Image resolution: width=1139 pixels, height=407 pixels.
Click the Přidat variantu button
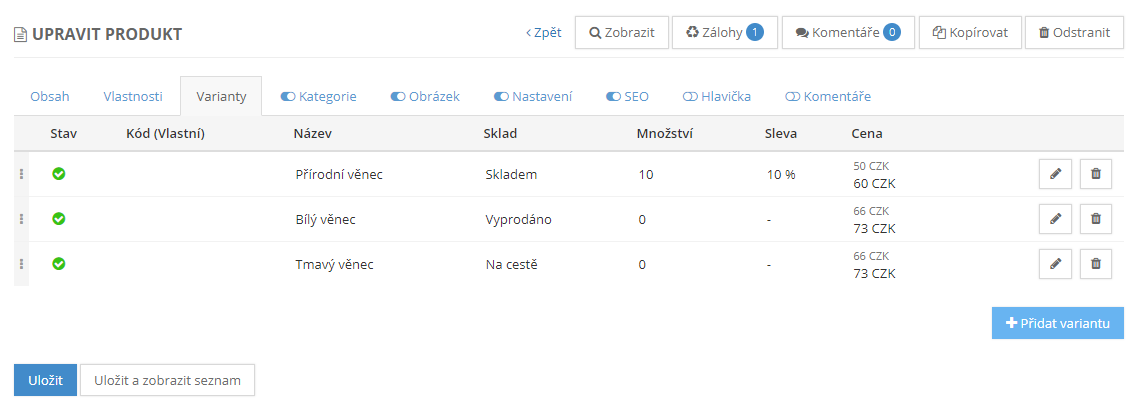pos(1057,323)
